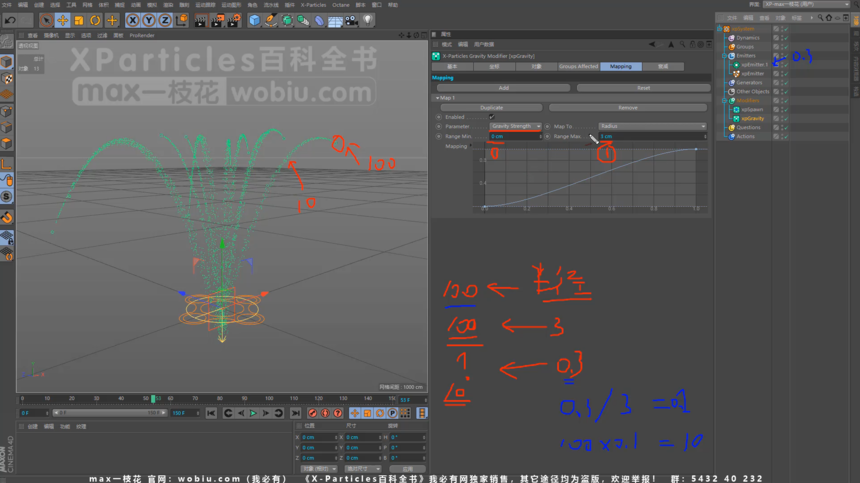Jump to the end of the animation
This screenshot has height=483, width=860.
coord(296,413)
